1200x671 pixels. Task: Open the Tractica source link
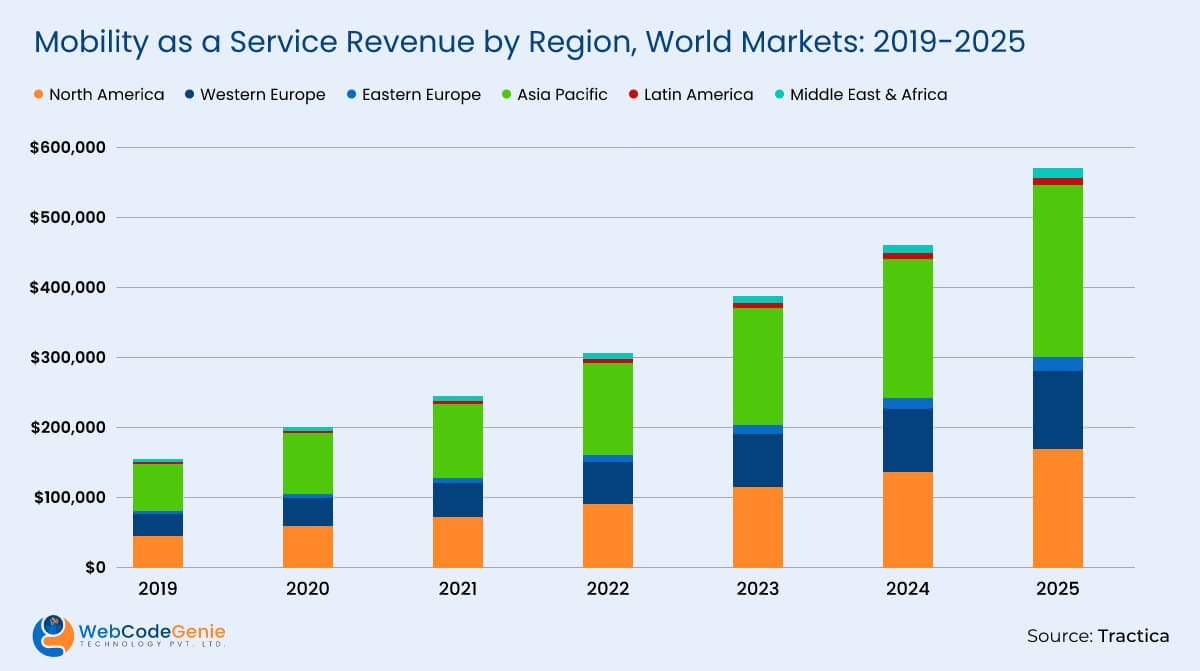coord(1135,635)
